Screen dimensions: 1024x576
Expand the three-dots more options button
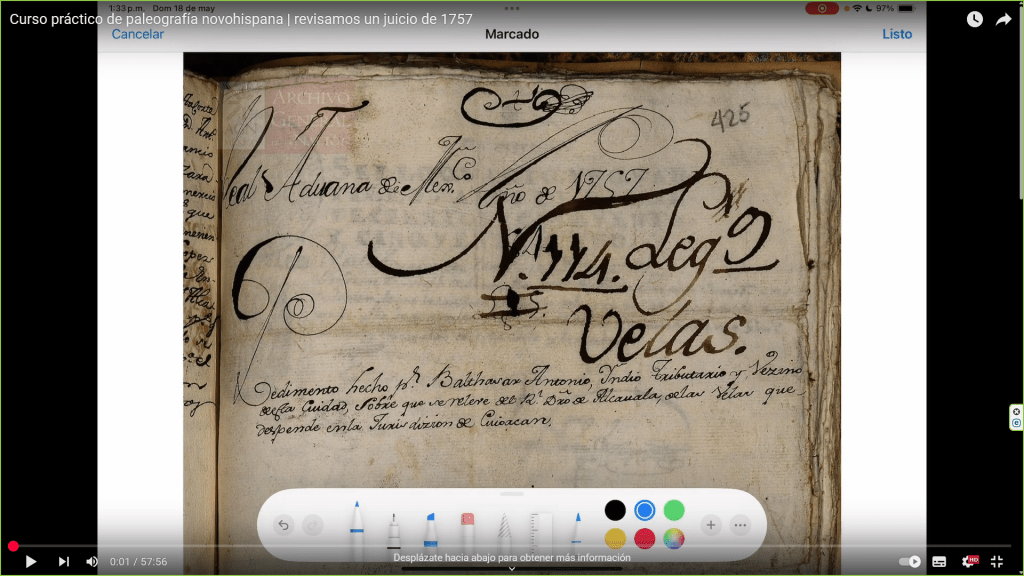click(x=740, y=525)
